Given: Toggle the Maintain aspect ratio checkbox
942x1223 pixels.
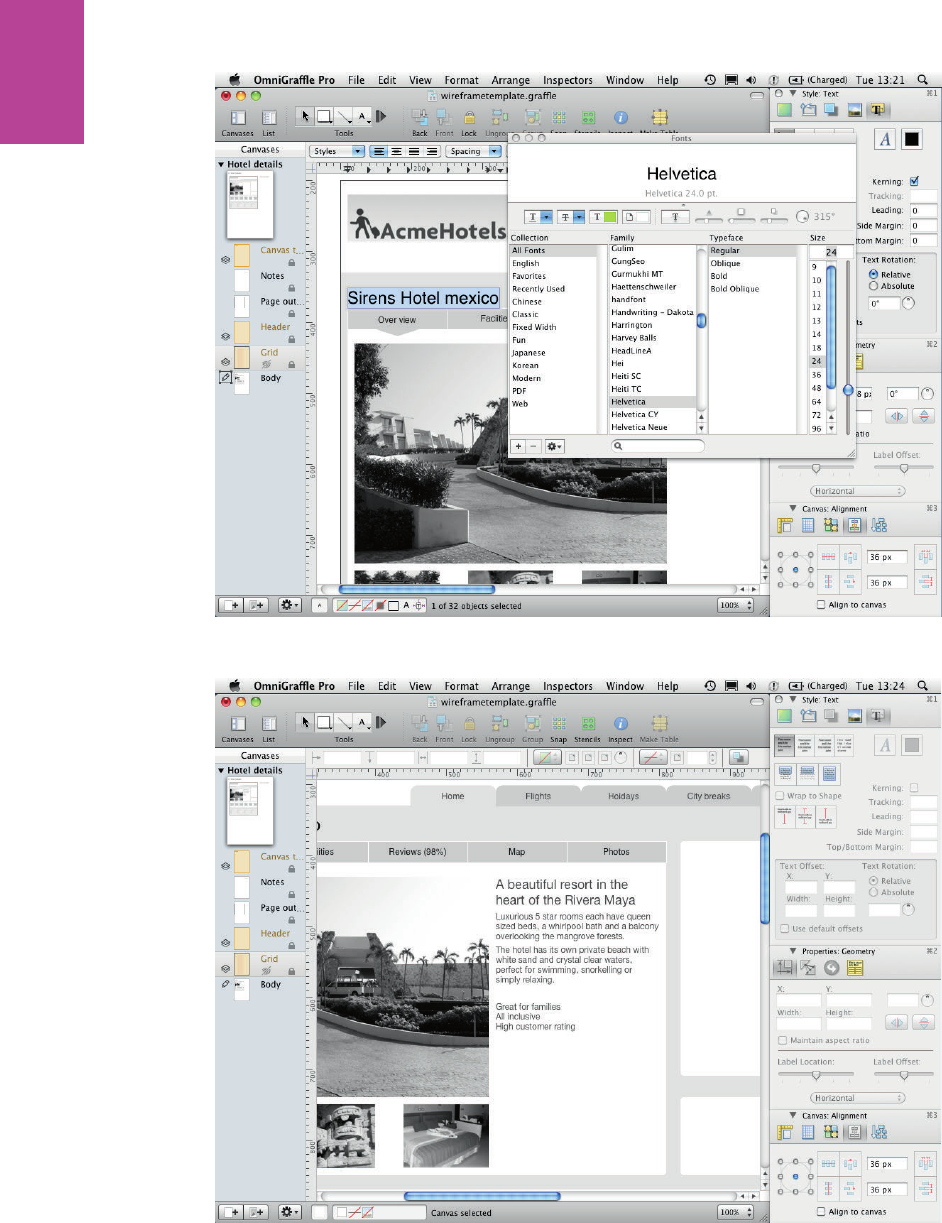Looking at the screenshot, I should pyautogui.click(x=782, y=1041).
